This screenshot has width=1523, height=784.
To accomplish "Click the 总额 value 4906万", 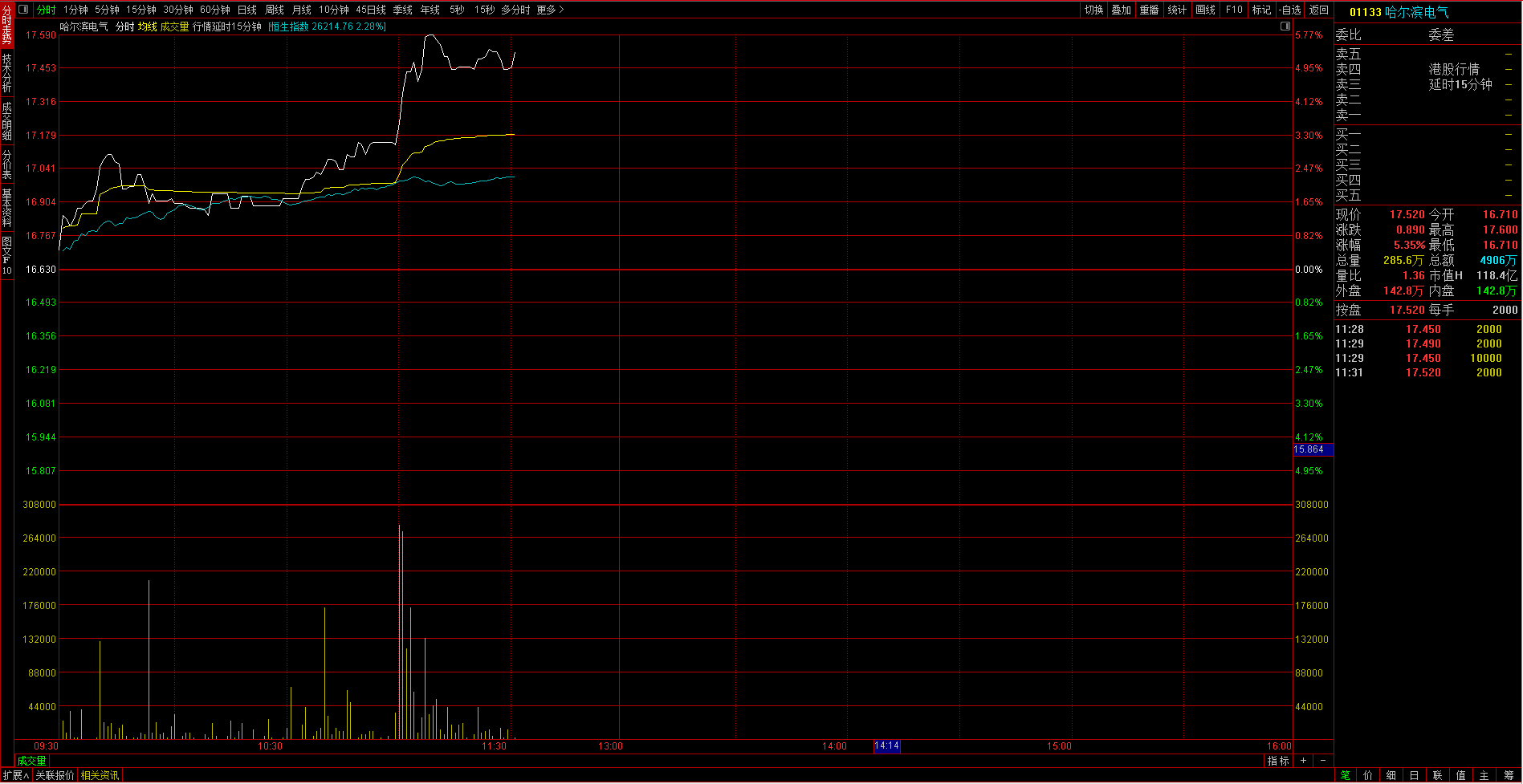I will 1499,260.
